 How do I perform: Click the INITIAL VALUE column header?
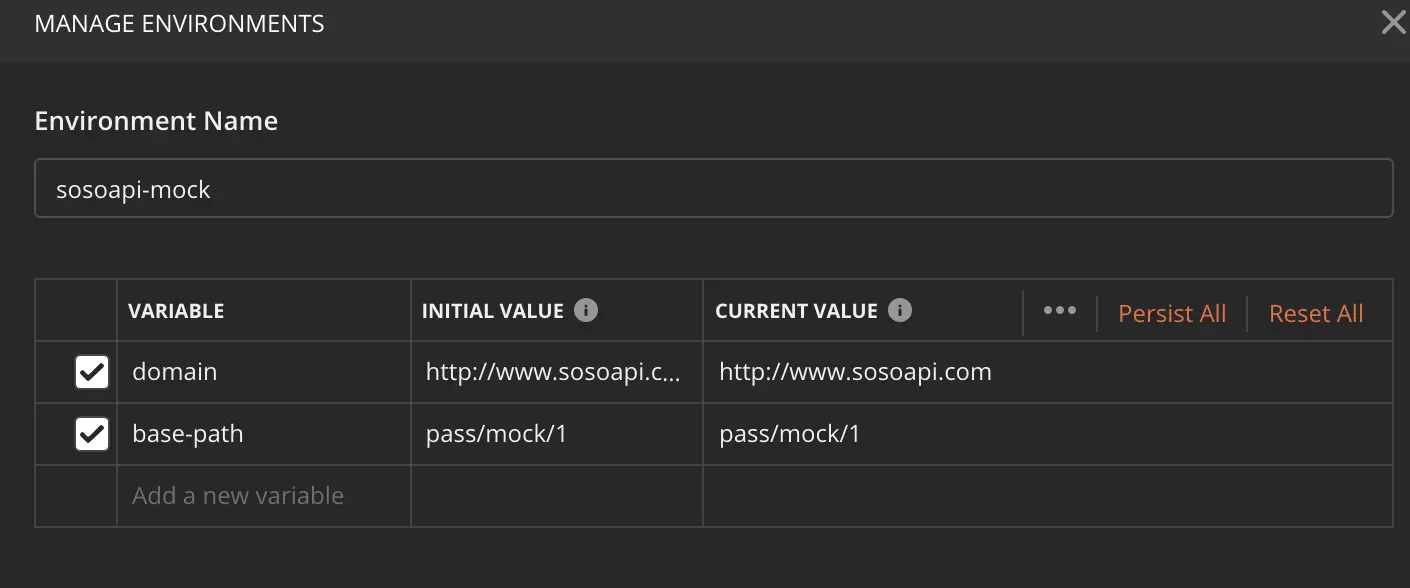tap(492, 311)
